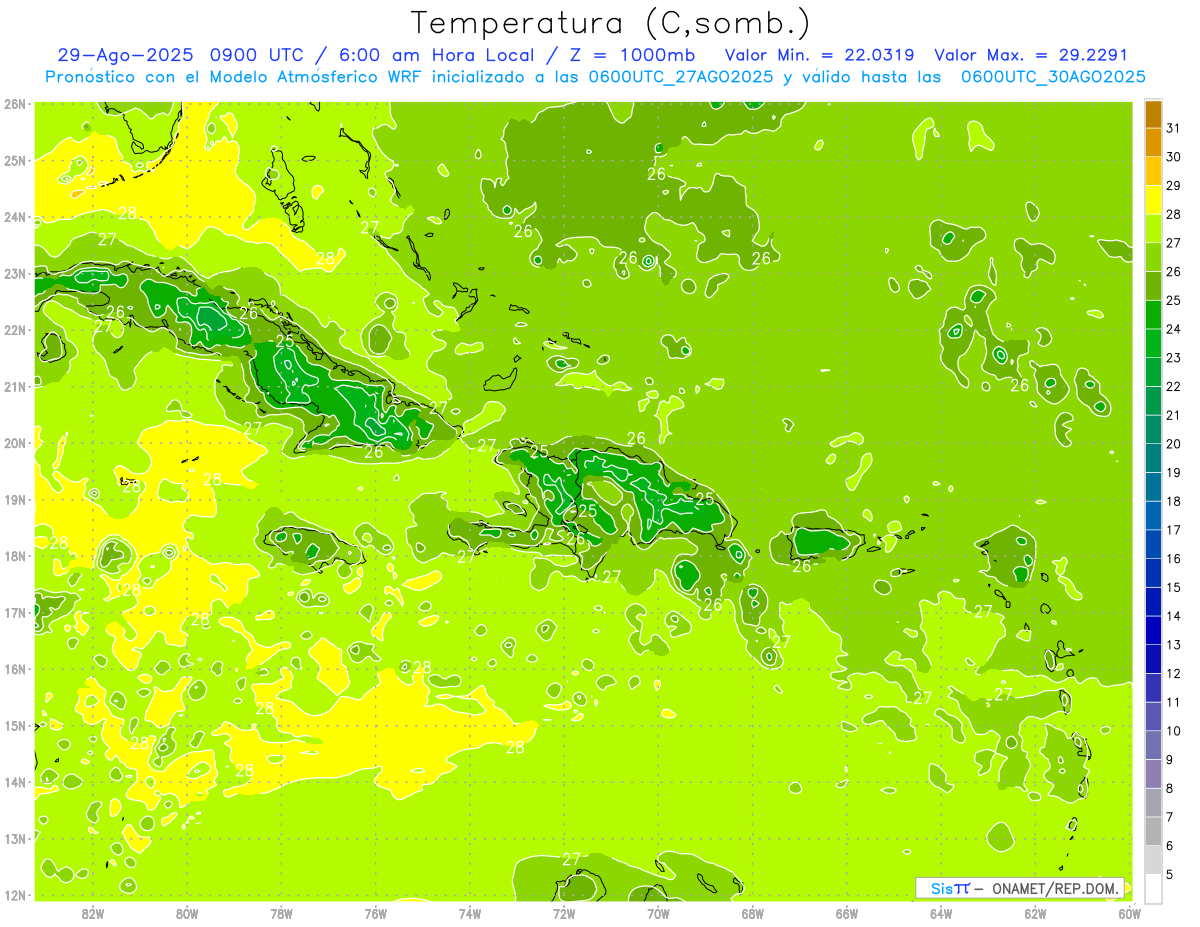Screen dimensions: 1200x927
Task: Click the dark orange swatch above 31
Action: pyautogui.click(x=1153, y=114)
